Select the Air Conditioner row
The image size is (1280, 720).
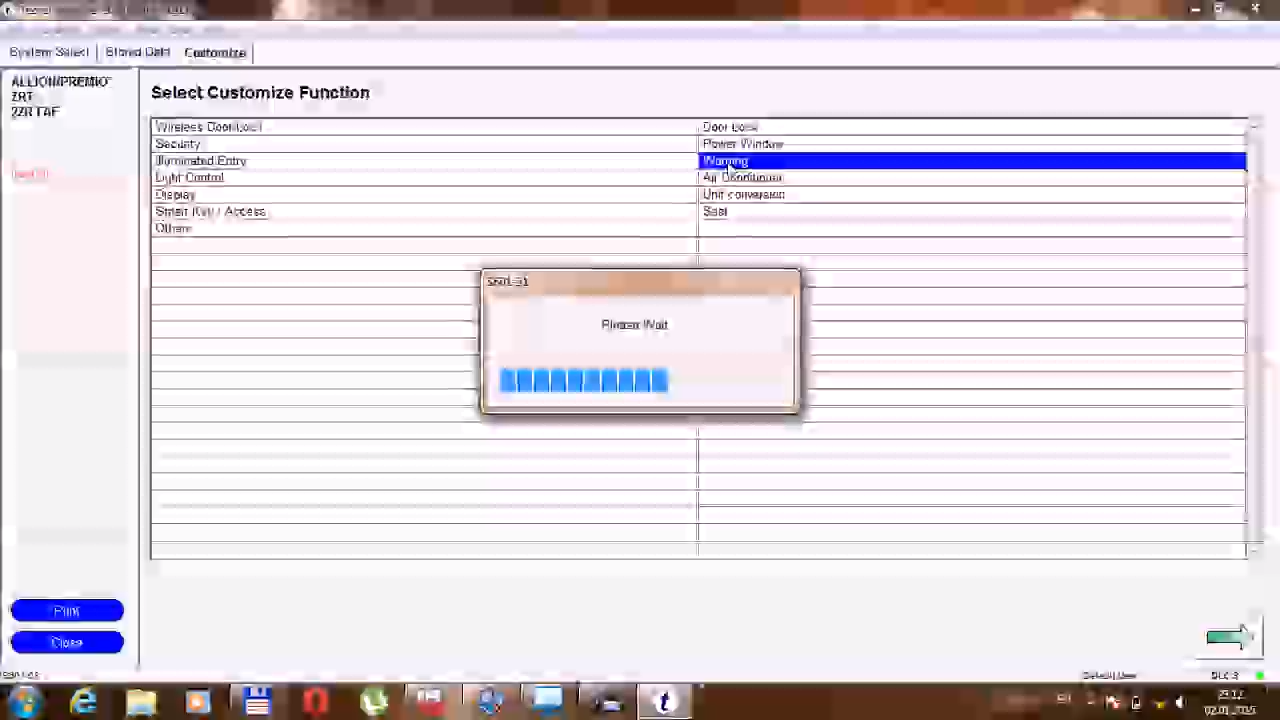tap(972, 178)
